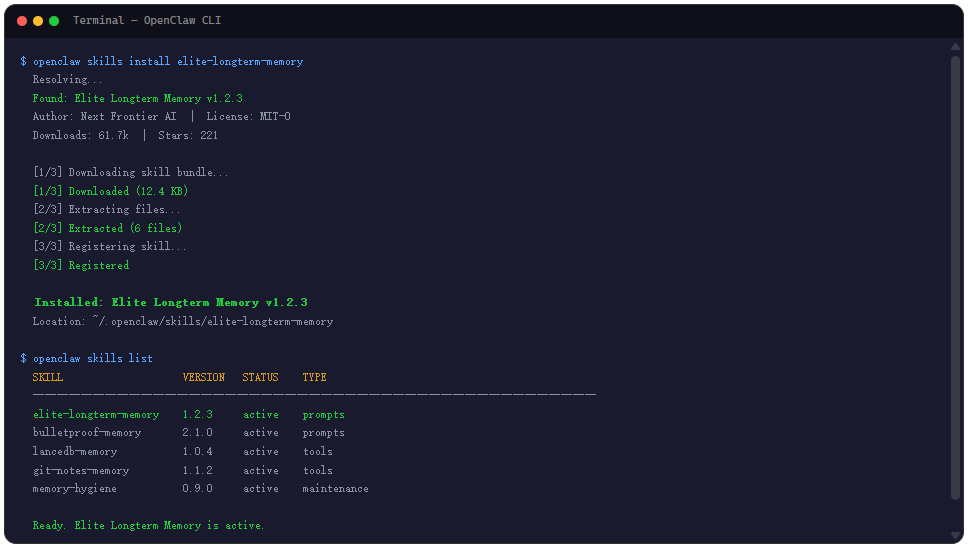Viewport: 968px width, 546px height.
Task: Click version '1.2.3' in skills table
Action: [x=198, y=414]
